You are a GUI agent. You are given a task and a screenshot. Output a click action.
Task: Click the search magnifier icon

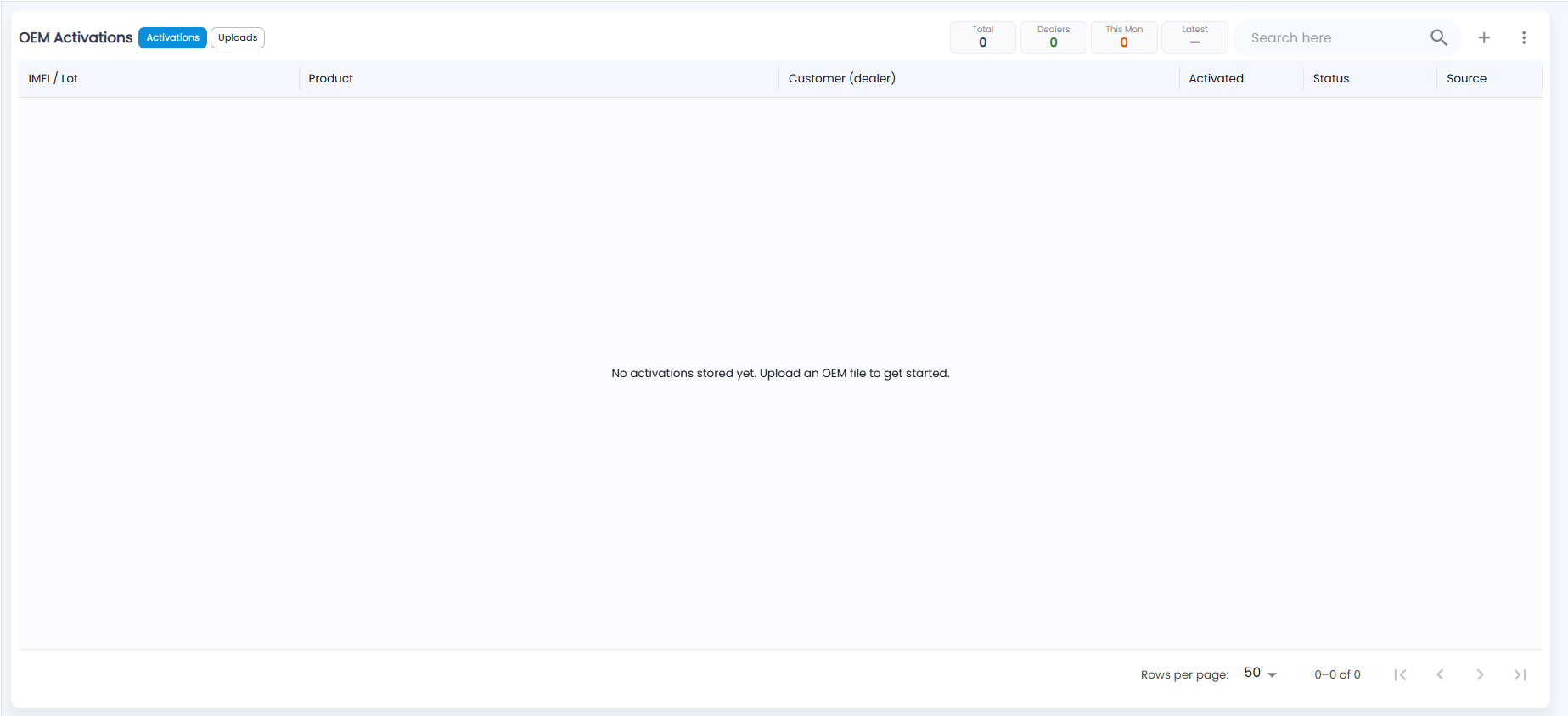click(x=1438, y=37)
